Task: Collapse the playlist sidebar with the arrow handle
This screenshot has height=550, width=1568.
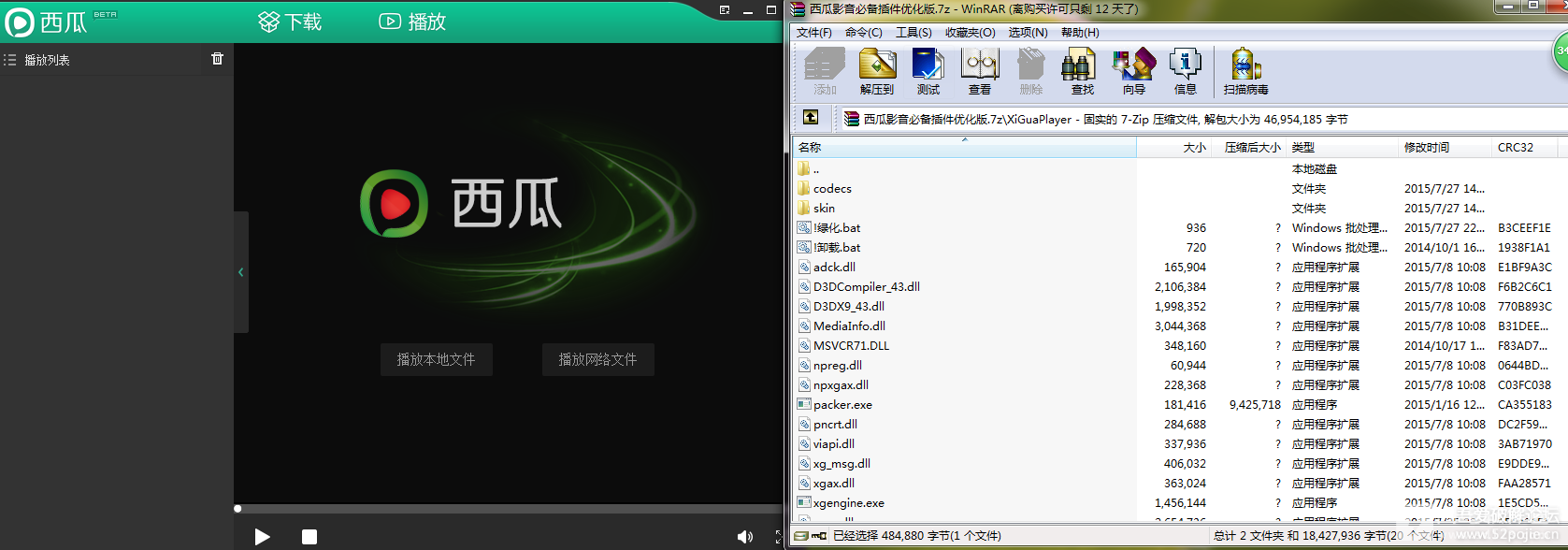Action: click(240, 272)
